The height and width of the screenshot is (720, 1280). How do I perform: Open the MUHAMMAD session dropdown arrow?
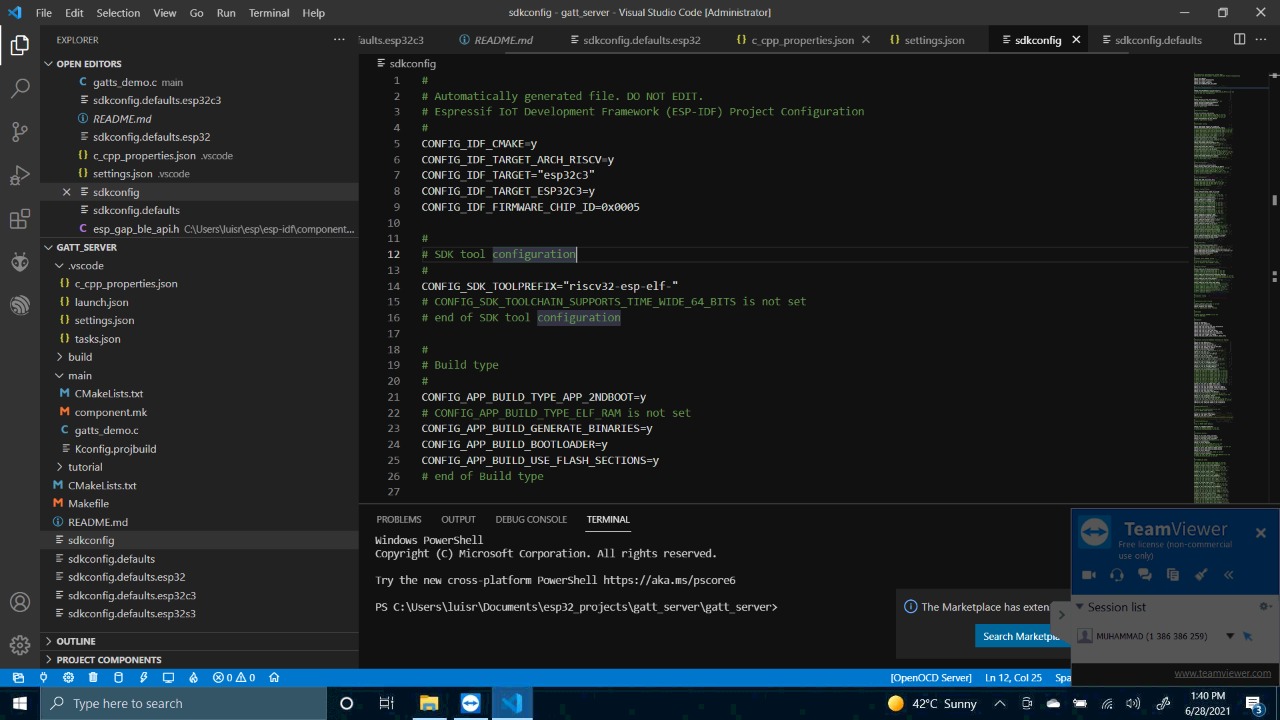[x=1230, y=636]
